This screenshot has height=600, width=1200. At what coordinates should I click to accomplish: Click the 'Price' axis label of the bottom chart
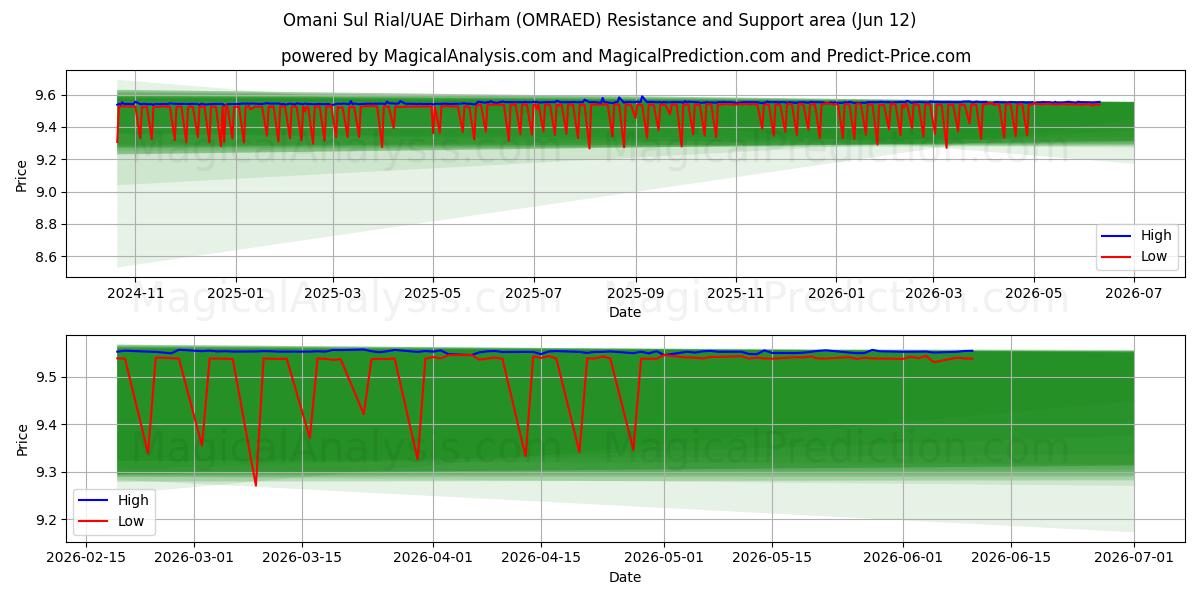click(x=22, y=439)
